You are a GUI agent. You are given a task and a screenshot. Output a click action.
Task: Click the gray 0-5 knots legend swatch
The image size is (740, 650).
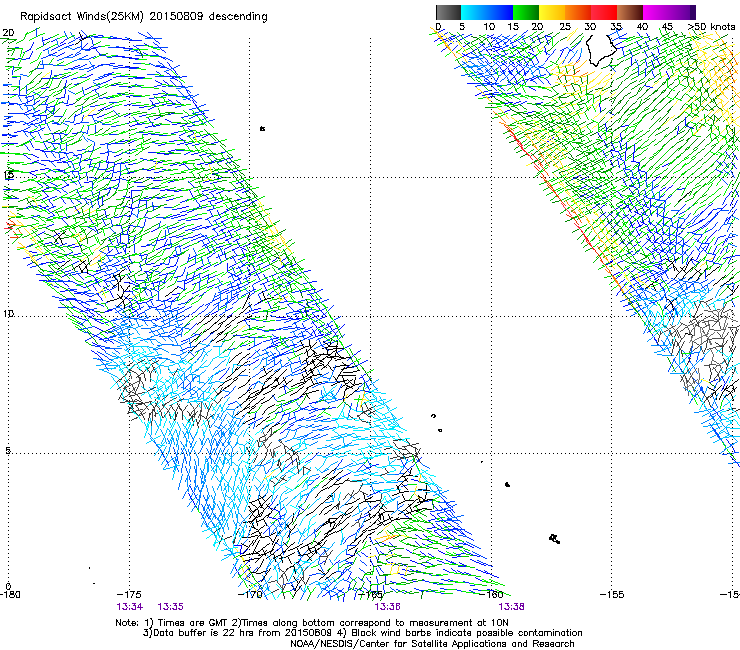(448, 12)
